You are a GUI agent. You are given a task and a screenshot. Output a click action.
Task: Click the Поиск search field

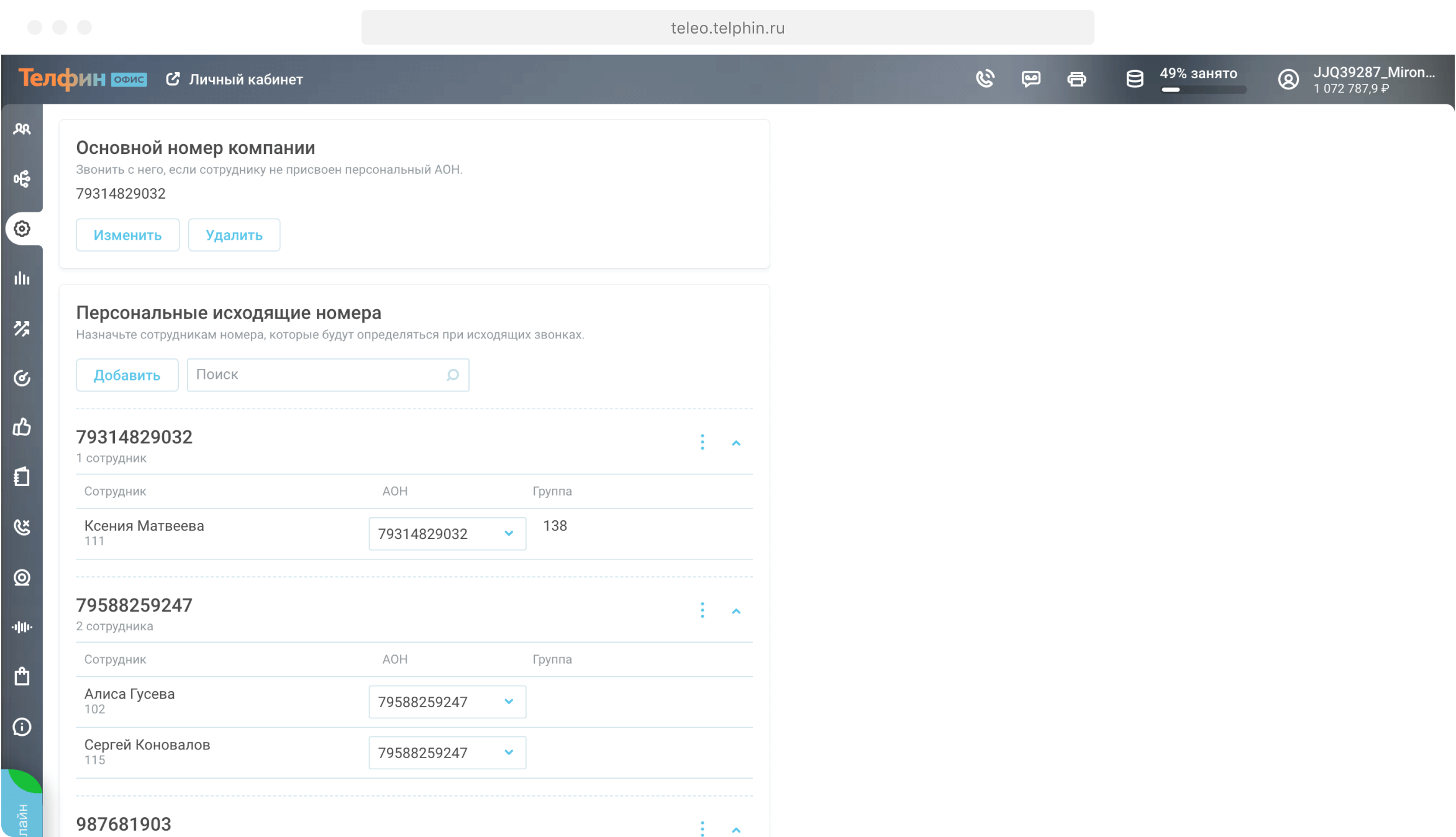tap(318, 375)
